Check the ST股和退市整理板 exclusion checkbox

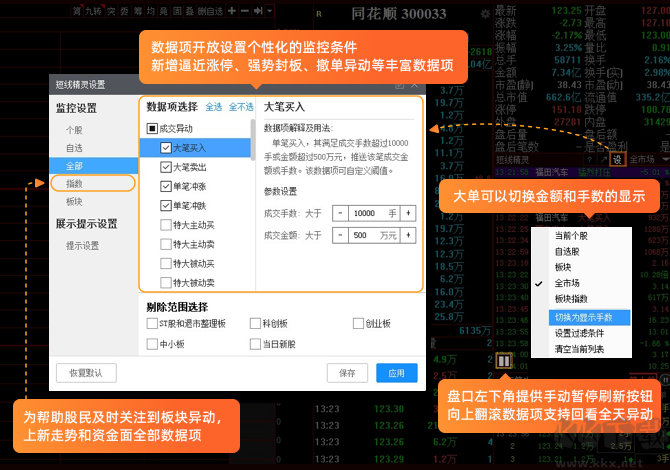(x=152, y=323)
